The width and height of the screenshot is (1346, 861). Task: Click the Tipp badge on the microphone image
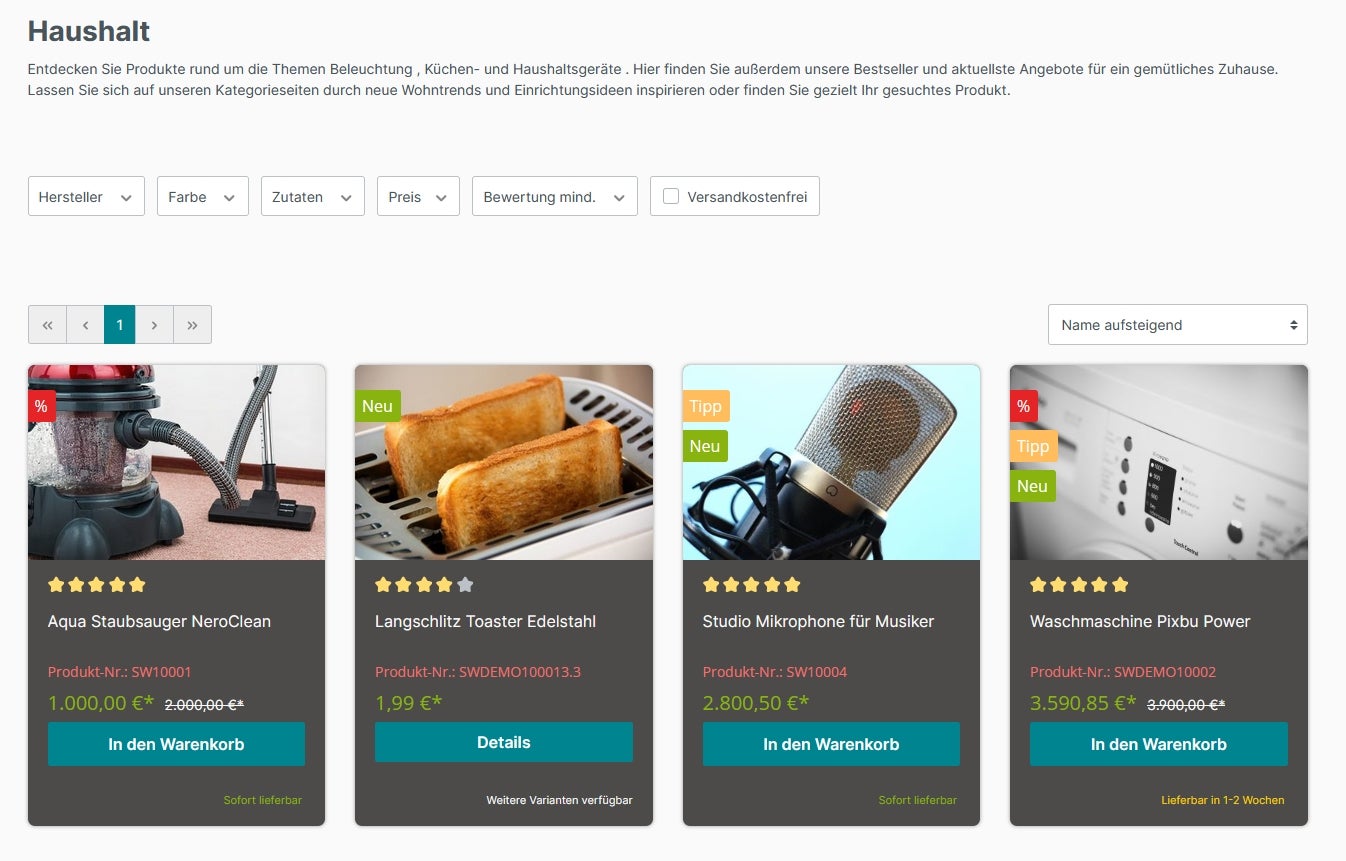click(705, 406)
